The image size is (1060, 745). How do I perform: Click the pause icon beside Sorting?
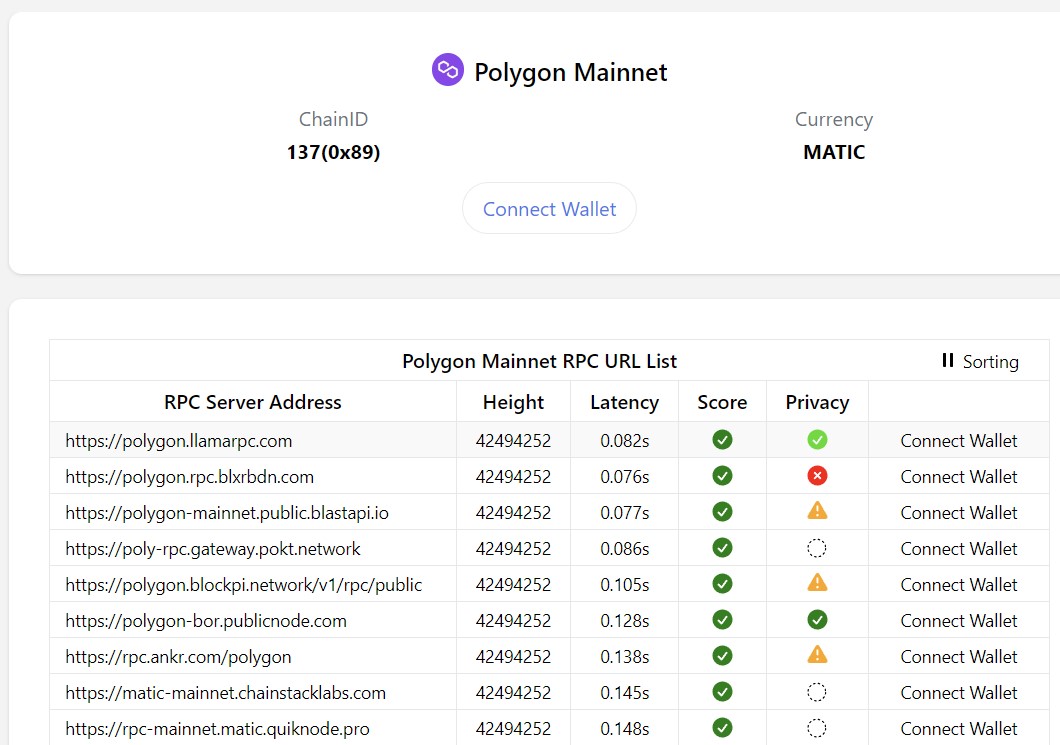(948, 360)
